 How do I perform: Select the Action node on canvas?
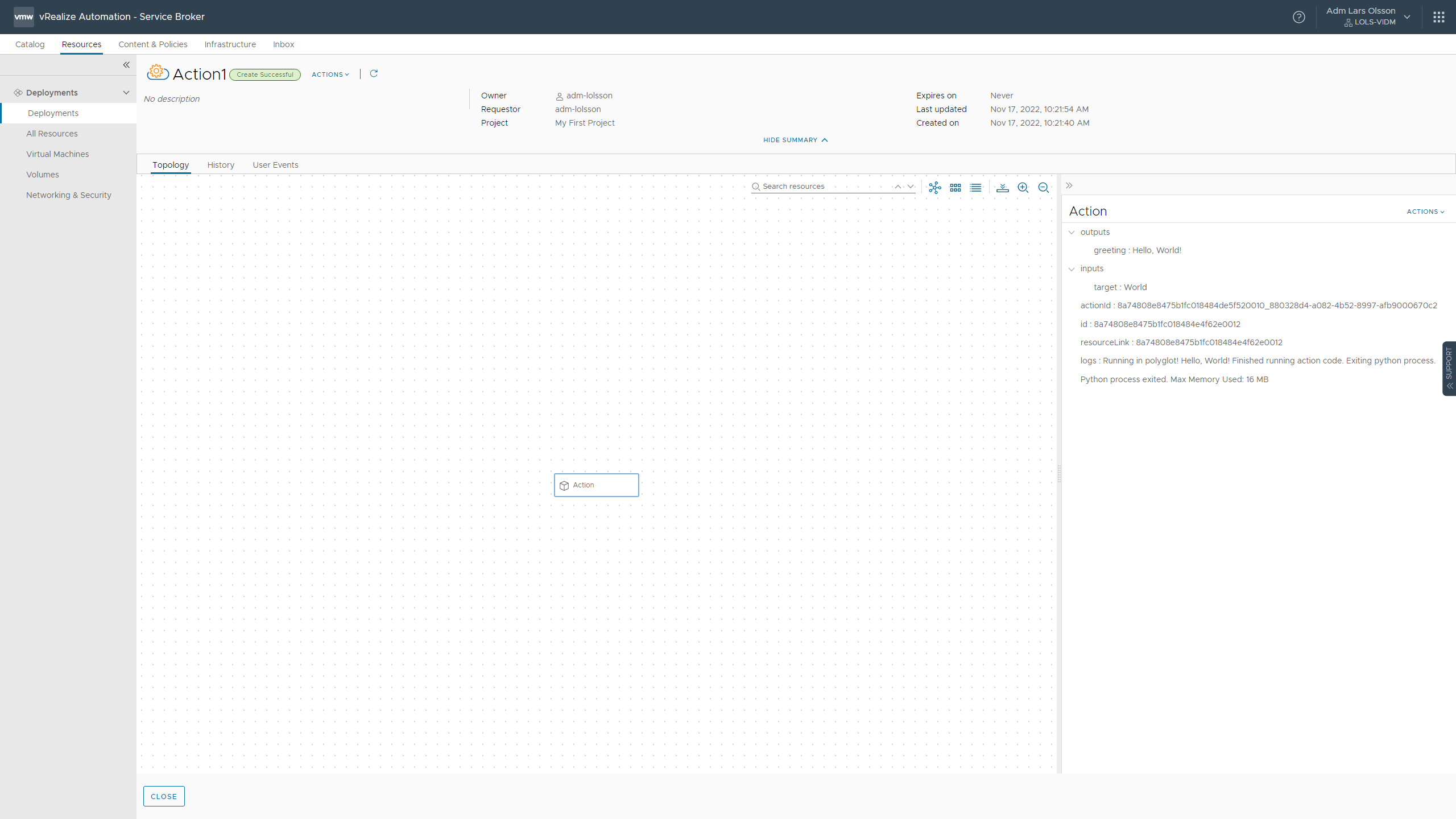[x=597, y=485]
